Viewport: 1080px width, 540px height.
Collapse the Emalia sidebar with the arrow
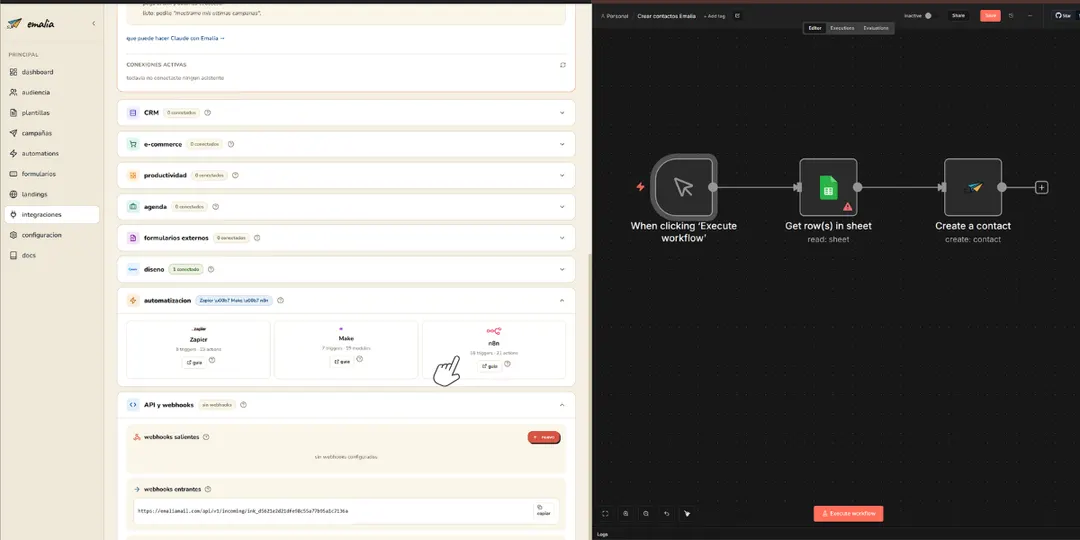pos(94,23)
